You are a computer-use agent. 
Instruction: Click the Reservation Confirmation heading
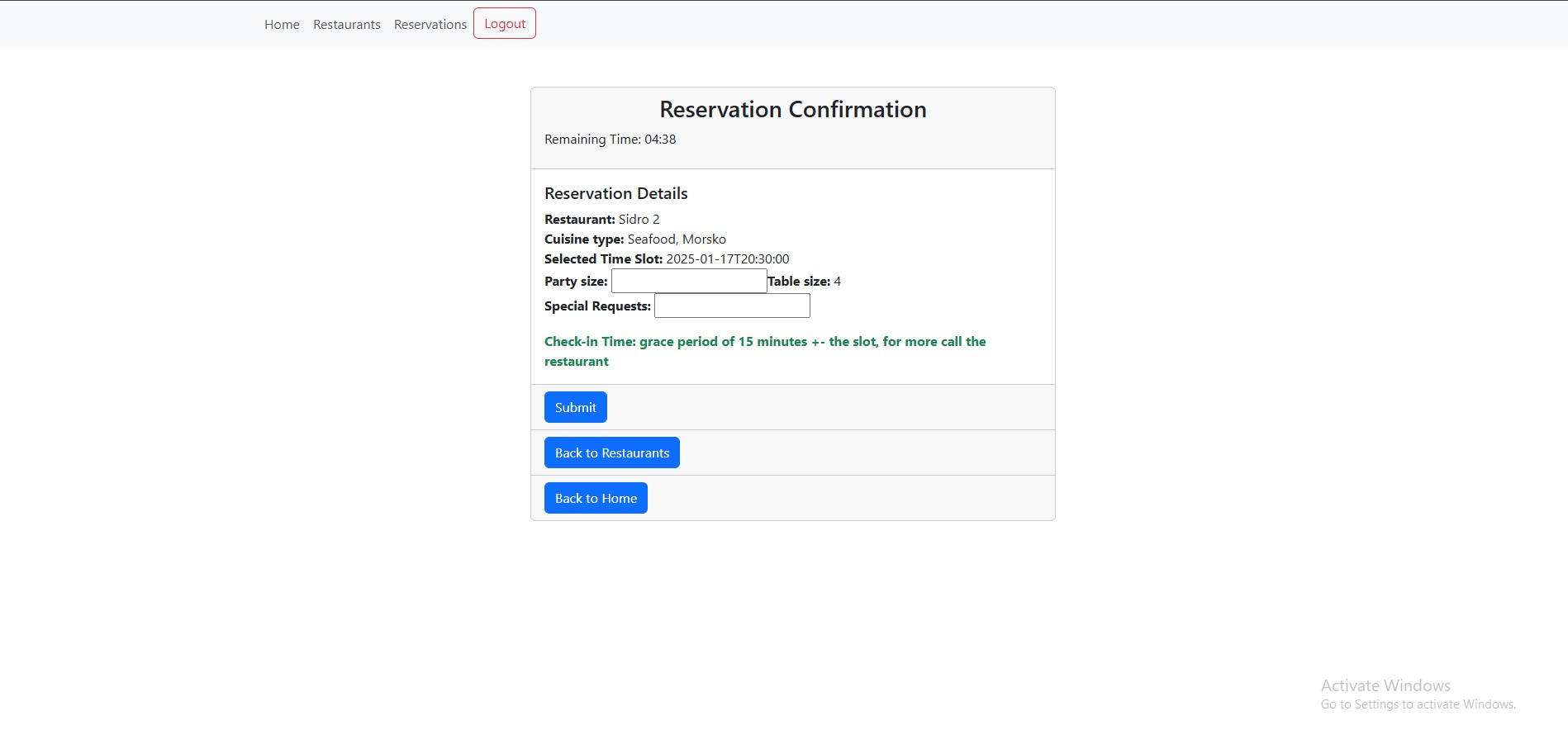pyautogui.click(x=792, y=110)
